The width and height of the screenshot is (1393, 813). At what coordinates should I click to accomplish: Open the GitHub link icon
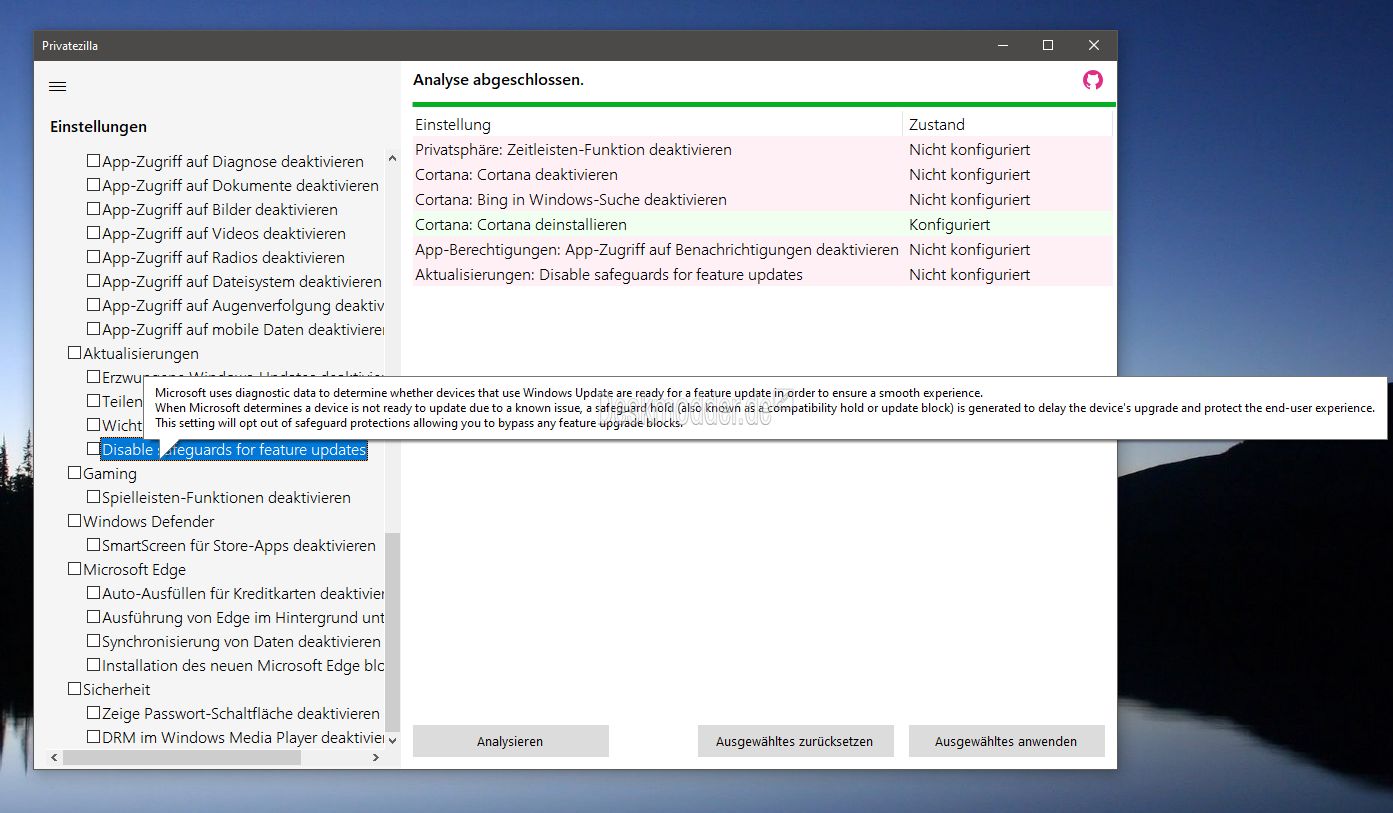point(1093,80)
